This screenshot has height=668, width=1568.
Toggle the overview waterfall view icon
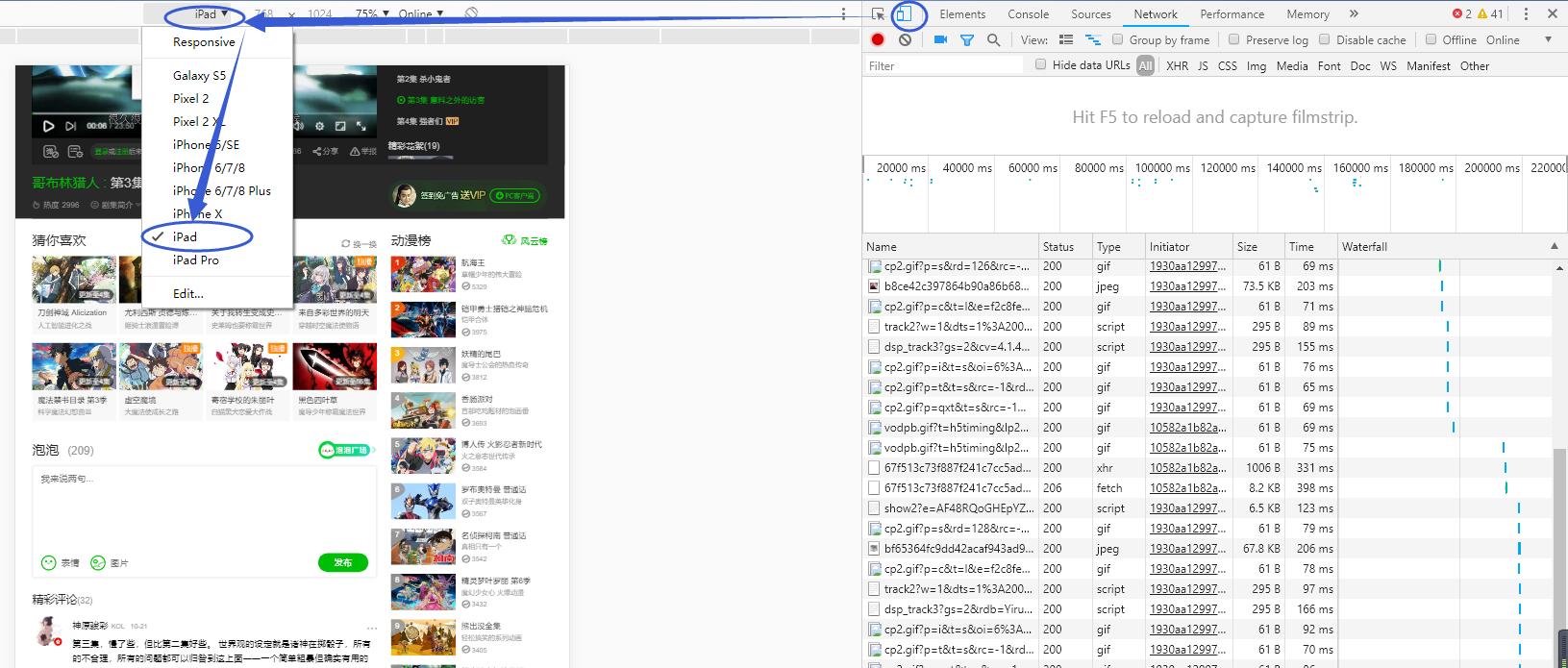click(x=1093, y=40)
